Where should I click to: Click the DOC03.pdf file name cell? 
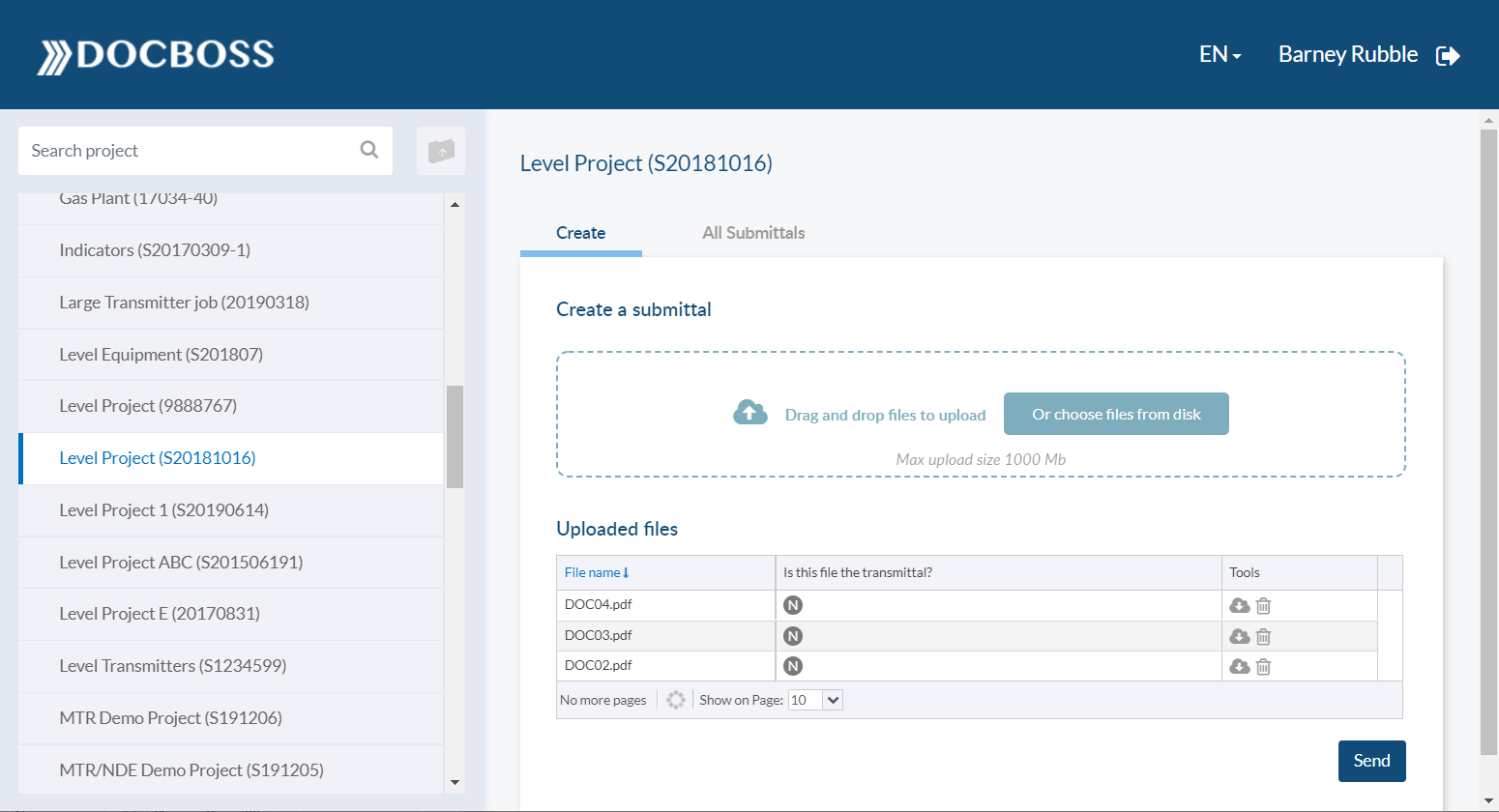665,636
